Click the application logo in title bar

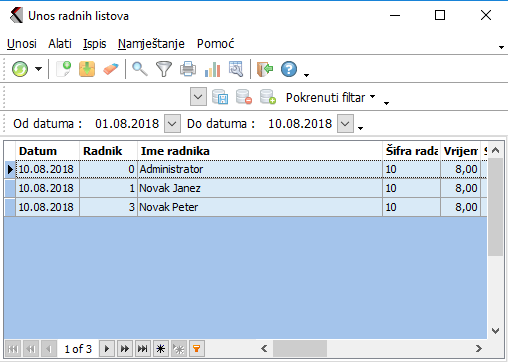(16, 15)
